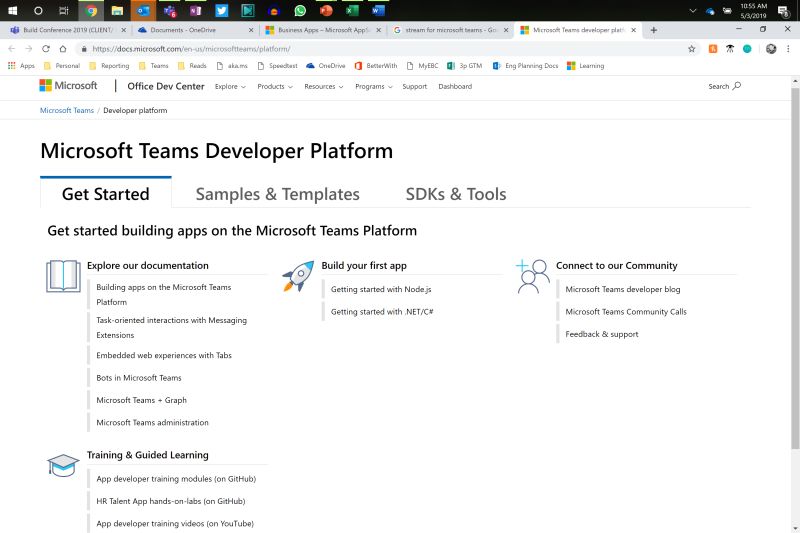Click the page vertical scrollbar
800x533 pixels.
795,268
